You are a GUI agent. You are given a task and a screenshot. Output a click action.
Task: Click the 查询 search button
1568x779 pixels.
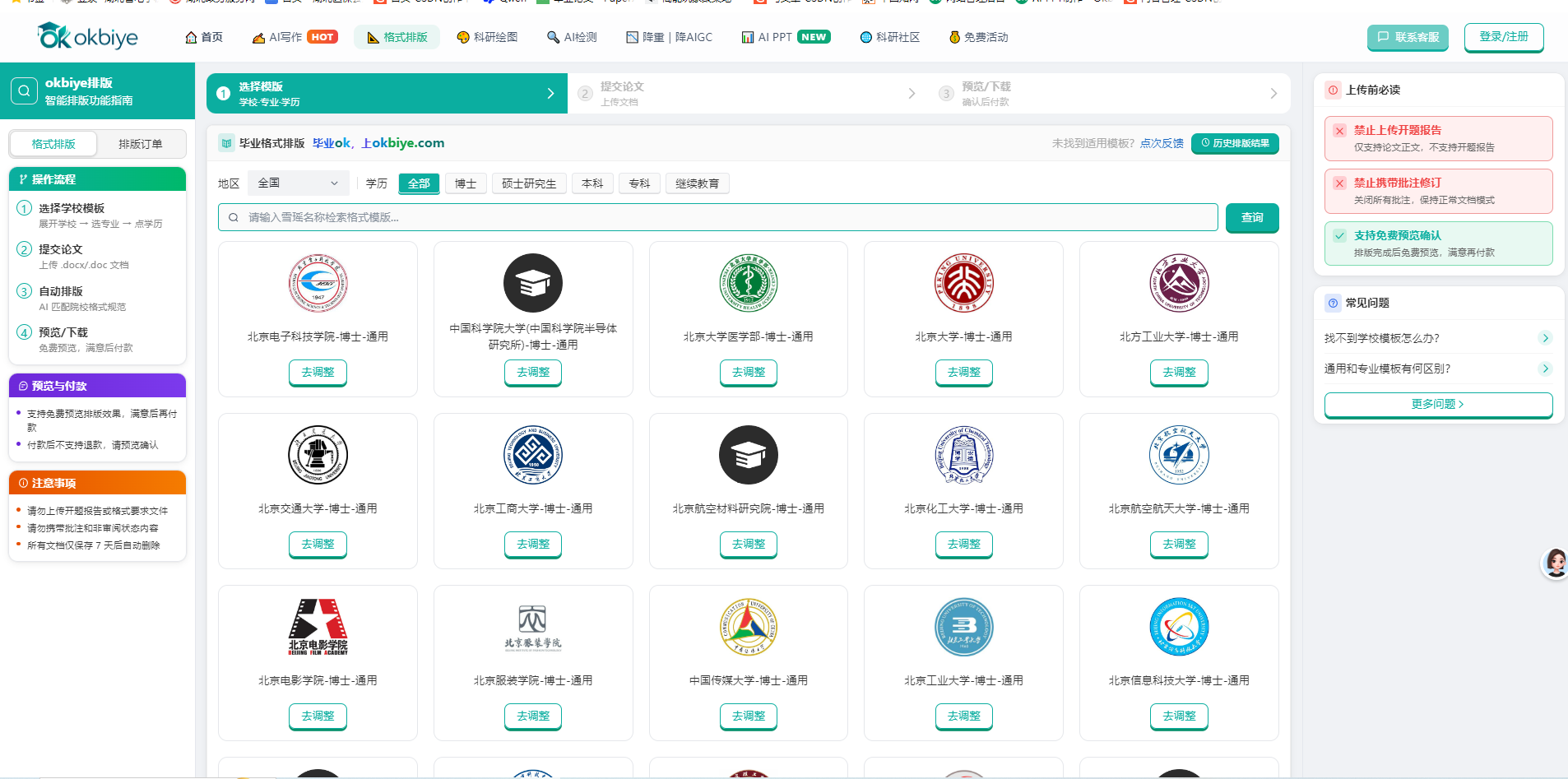coord(1252,217)
